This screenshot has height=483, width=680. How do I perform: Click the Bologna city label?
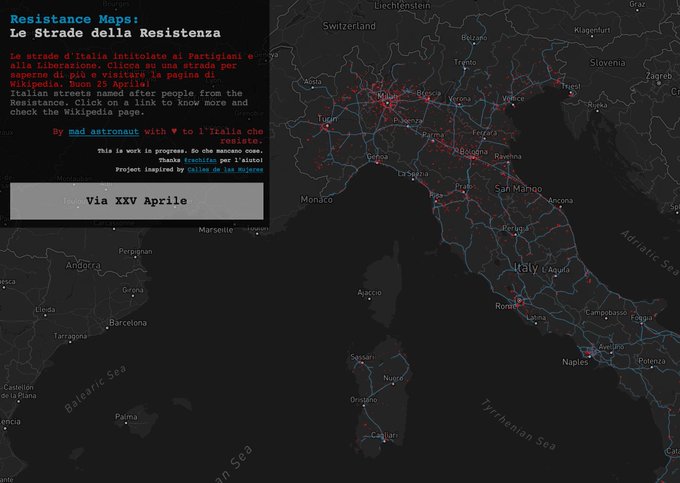point(474,151)
